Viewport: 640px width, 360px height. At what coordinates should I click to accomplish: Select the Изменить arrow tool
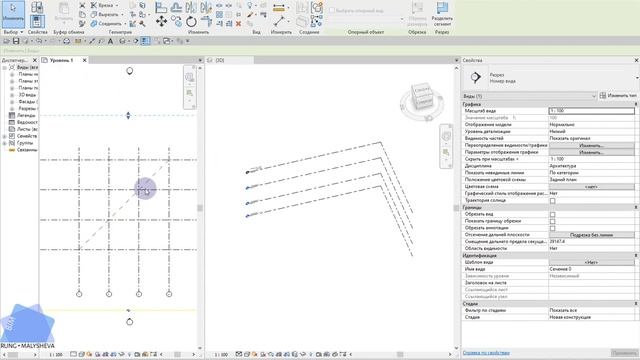pos(13,13)
